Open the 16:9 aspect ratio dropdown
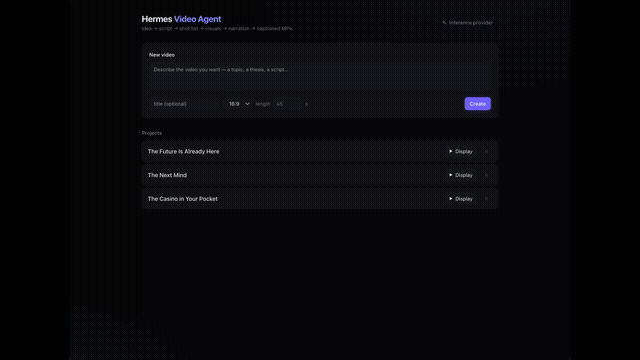 (x=239, y=104)
